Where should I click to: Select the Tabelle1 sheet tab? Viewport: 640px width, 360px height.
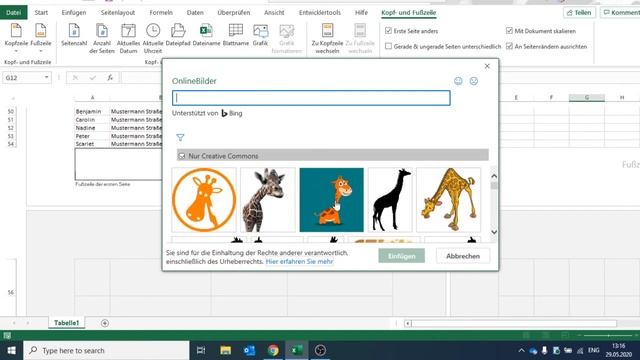click(67, 323)
